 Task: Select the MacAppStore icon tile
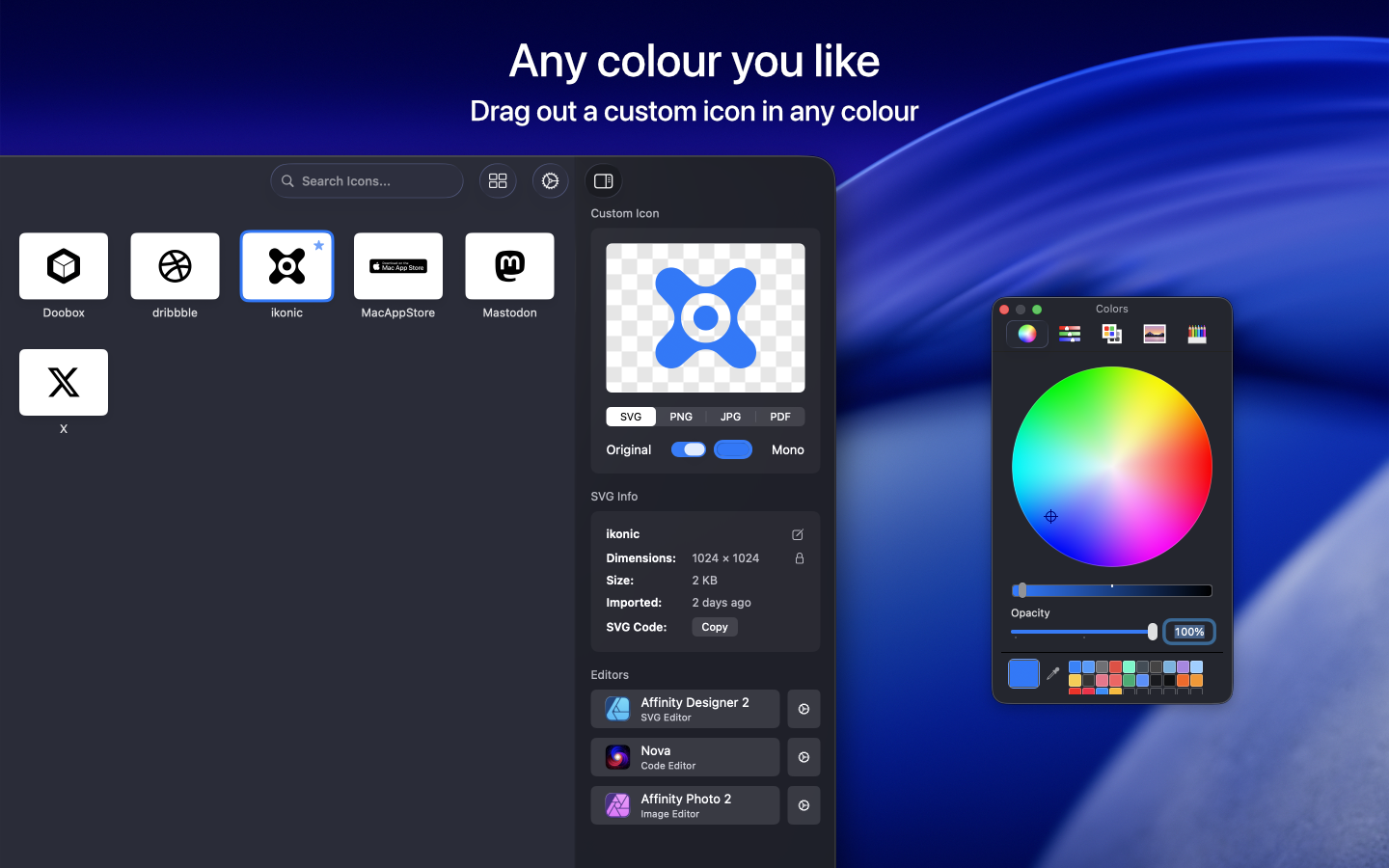[x=398, y=266]
